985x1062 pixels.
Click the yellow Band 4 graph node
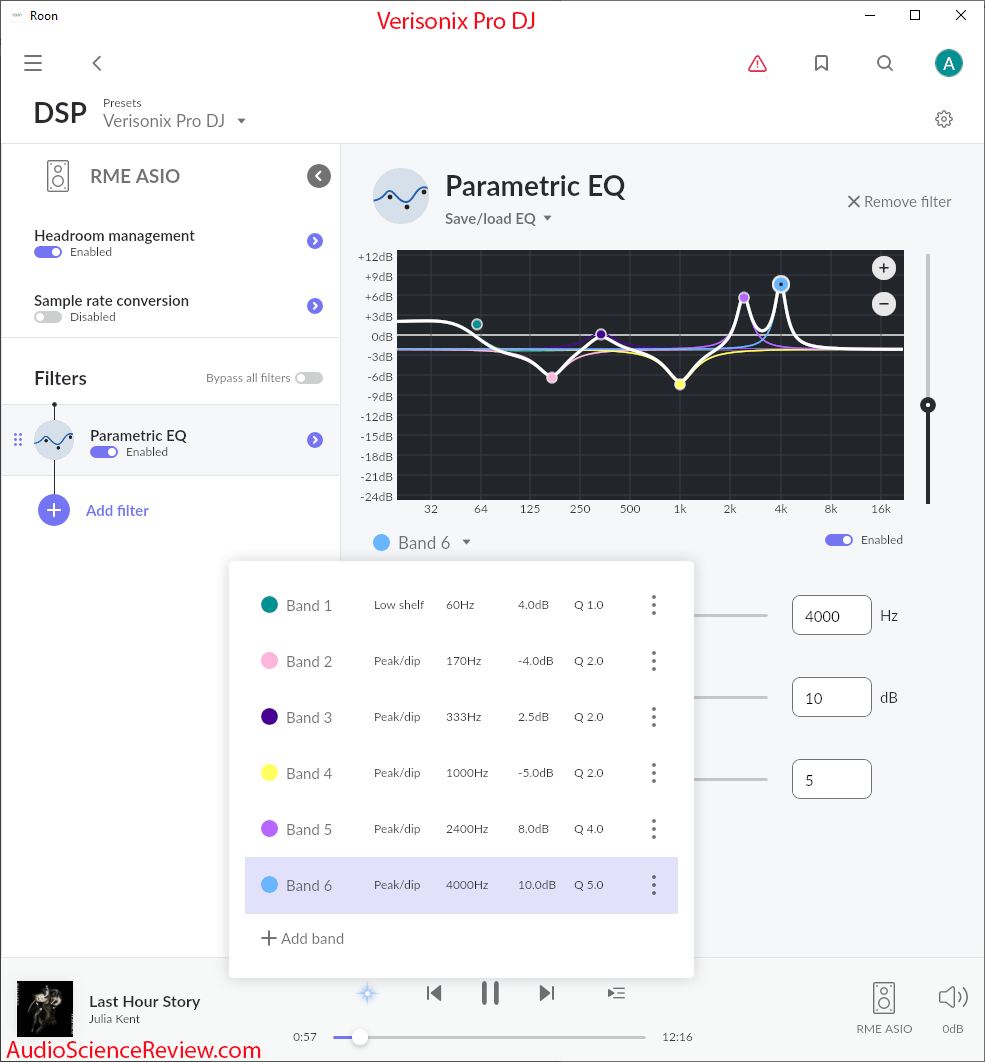pos(679,385)
